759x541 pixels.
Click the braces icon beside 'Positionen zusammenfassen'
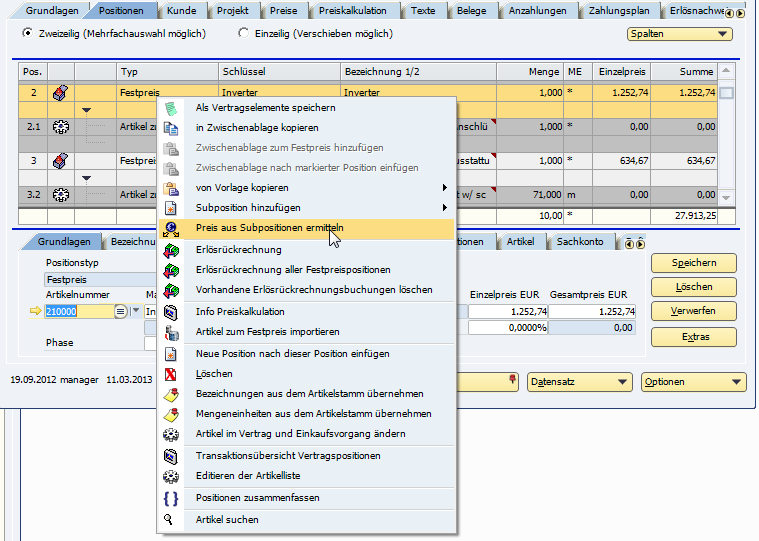pyautogui.click(x=171, y=498)
